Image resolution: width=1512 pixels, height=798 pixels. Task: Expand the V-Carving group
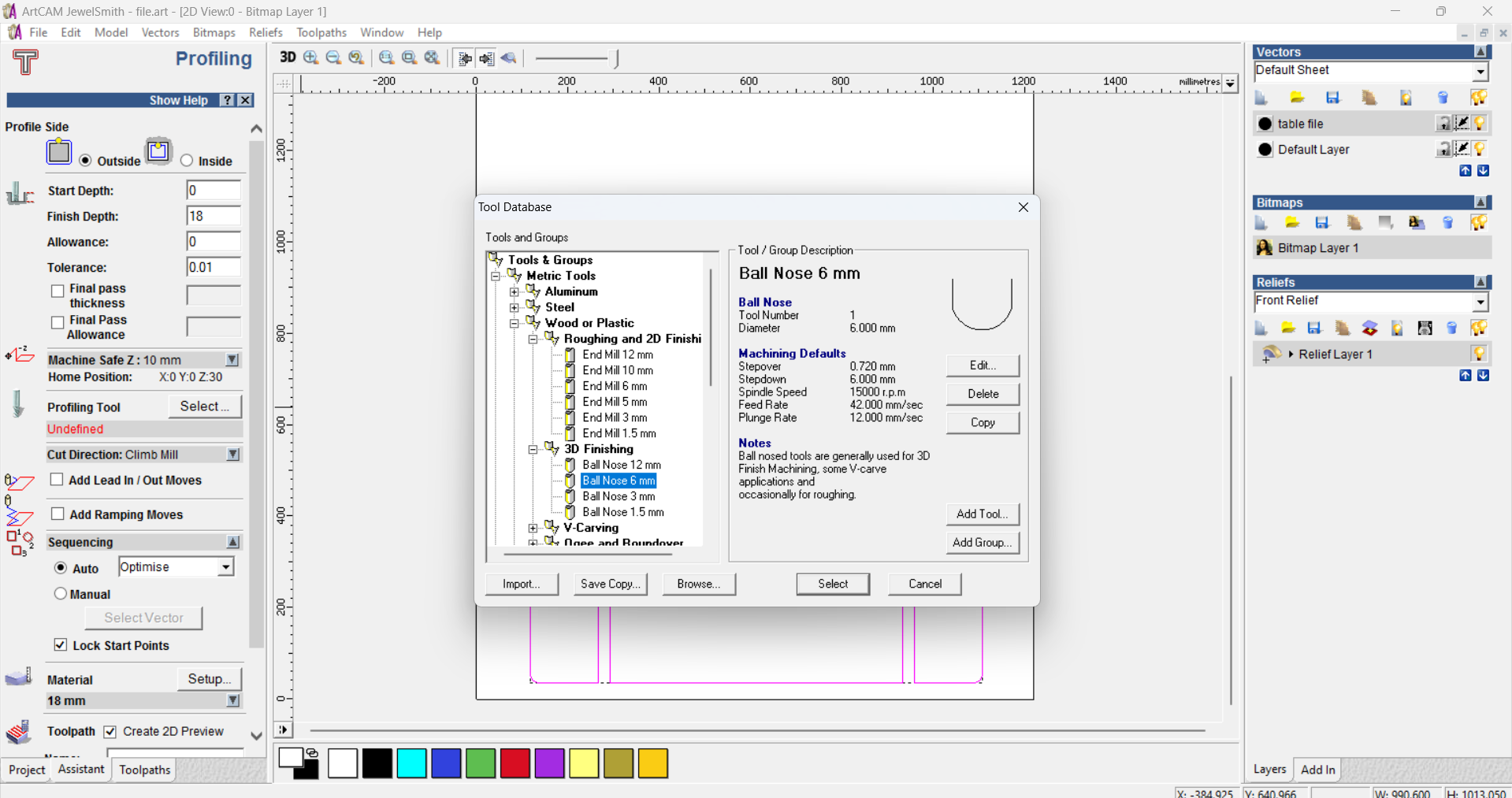click(x=533, y=528)
